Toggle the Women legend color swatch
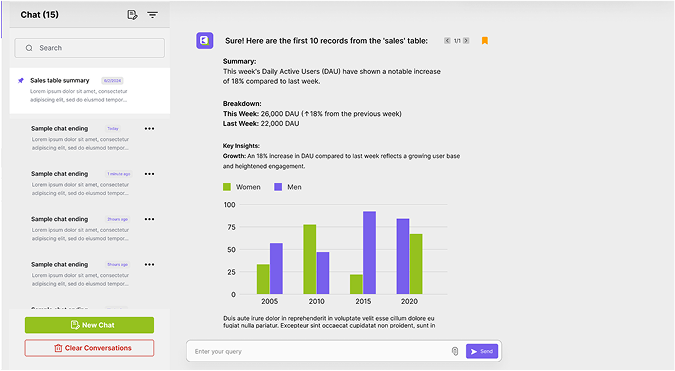Image resolution: width=675 pixels, height=371 pixels. pyautogui.click(x=227, y=187)
